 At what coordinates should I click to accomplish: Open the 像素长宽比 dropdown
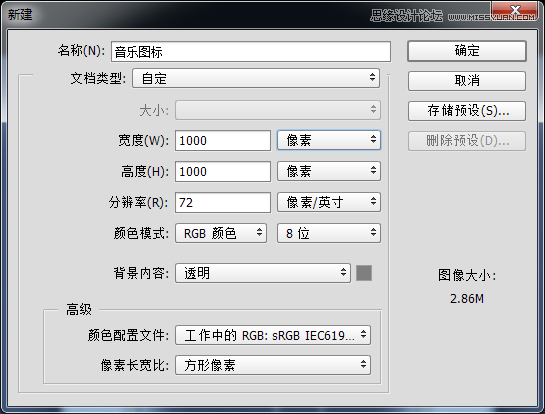(273, 365)
